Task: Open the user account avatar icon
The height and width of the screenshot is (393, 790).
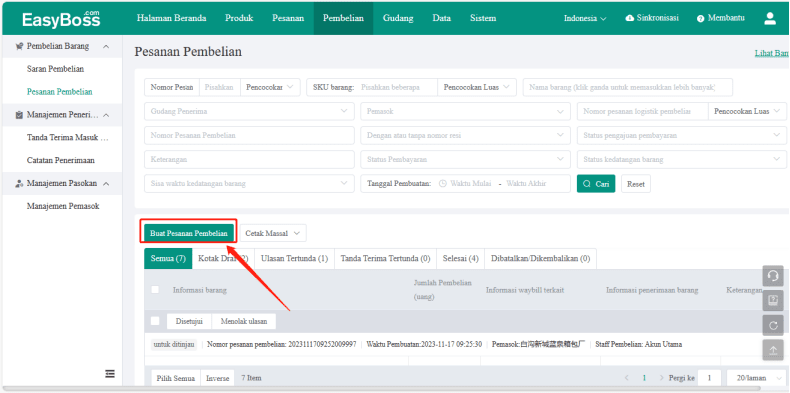Action: [x=770, y=19]
